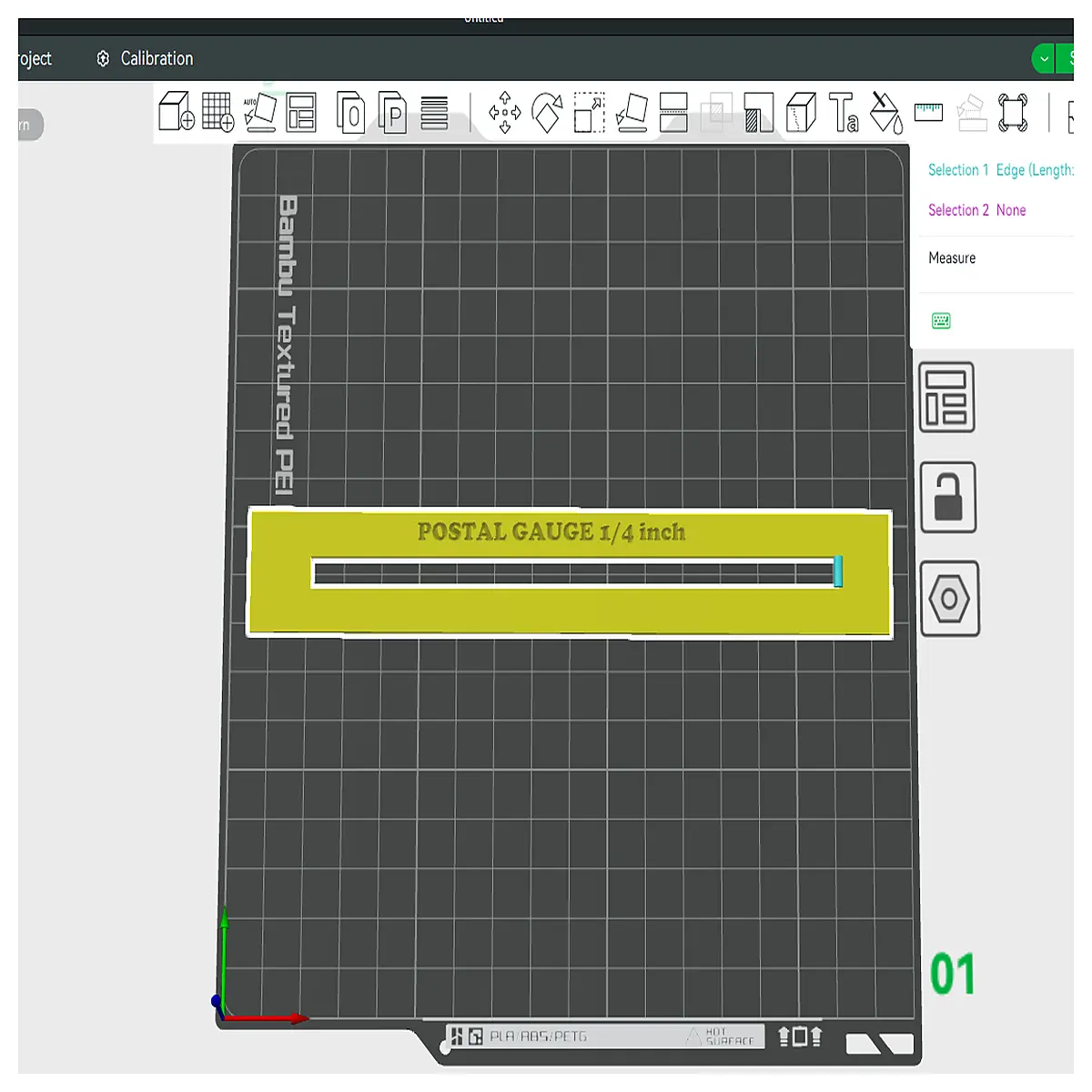Click the Split to objects icon
The width and height of the screenshot is (1092, 1092).
pos(350,112)
